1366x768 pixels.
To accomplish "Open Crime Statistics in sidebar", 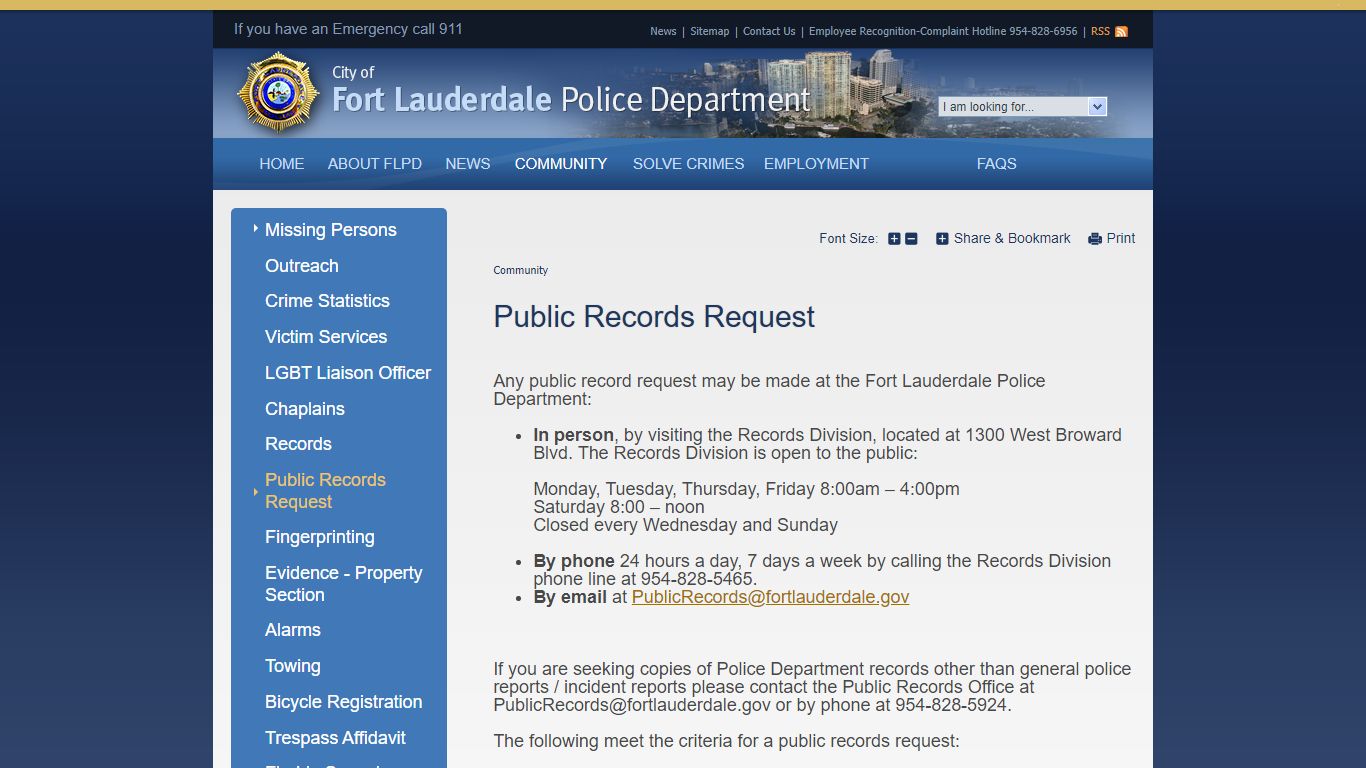I will [327, 301].
